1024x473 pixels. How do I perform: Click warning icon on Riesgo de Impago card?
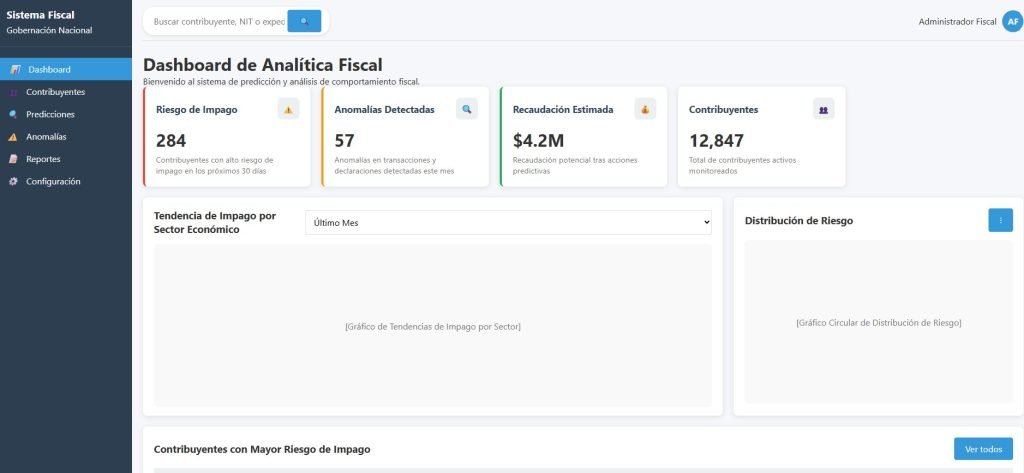point(288,110)
